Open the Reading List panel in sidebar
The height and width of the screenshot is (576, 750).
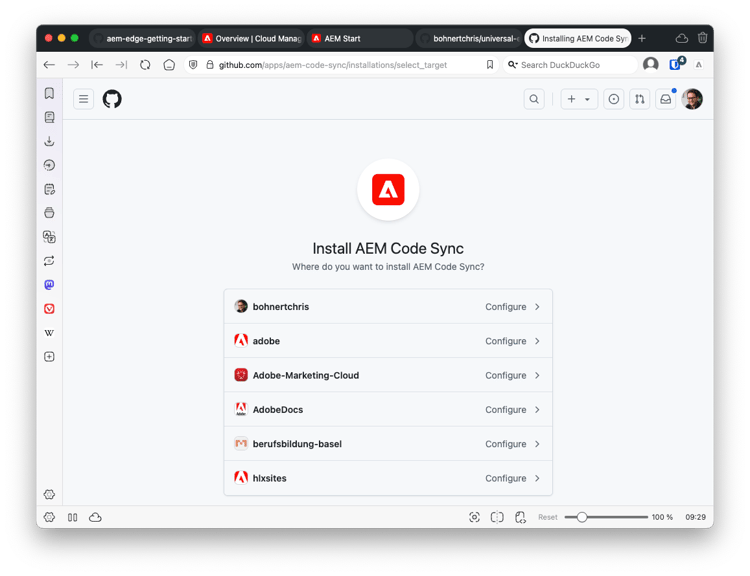click(49, 117)
